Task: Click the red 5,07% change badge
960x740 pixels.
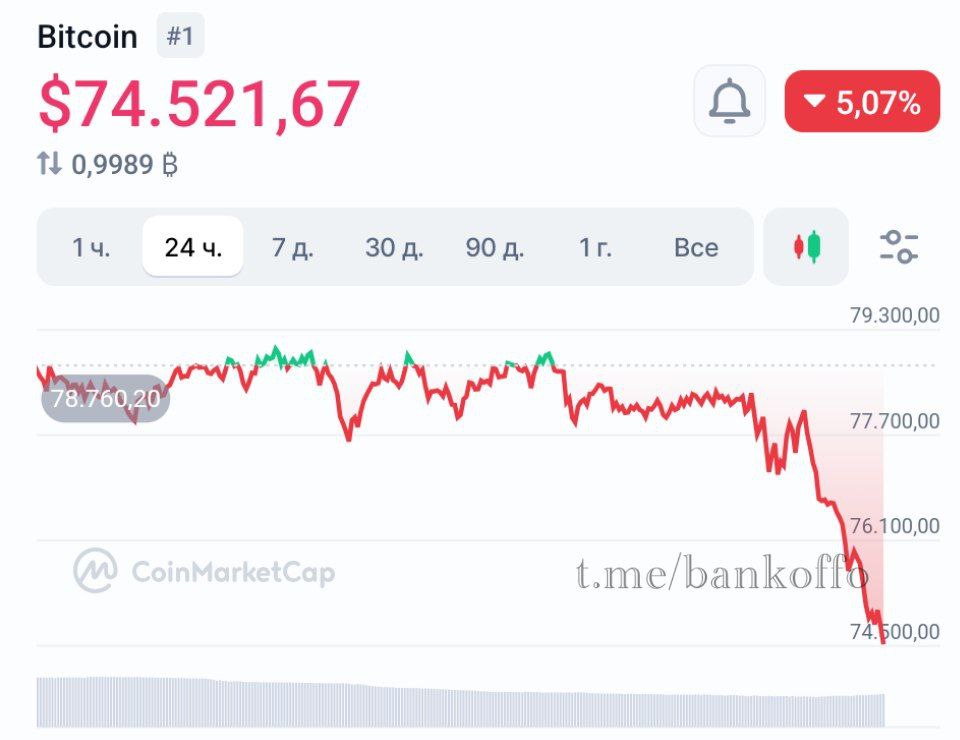Action: (862, 101)
